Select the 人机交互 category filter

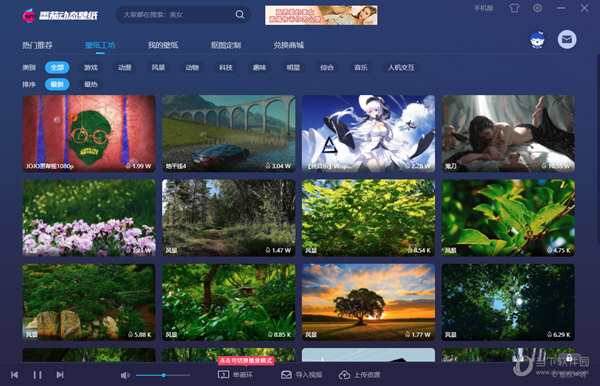pos(401,68)
